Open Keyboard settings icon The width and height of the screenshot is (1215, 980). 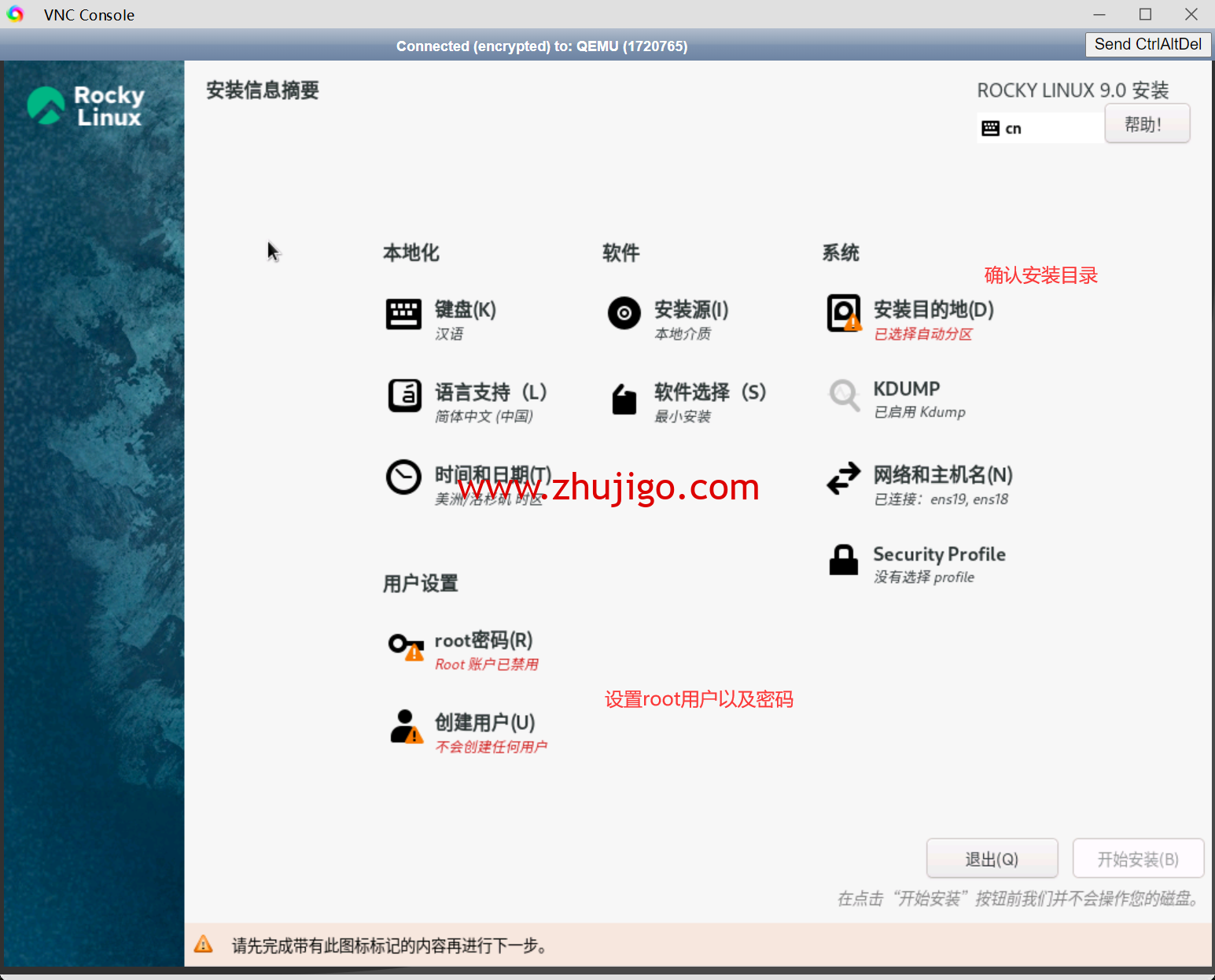click(403, 315)
